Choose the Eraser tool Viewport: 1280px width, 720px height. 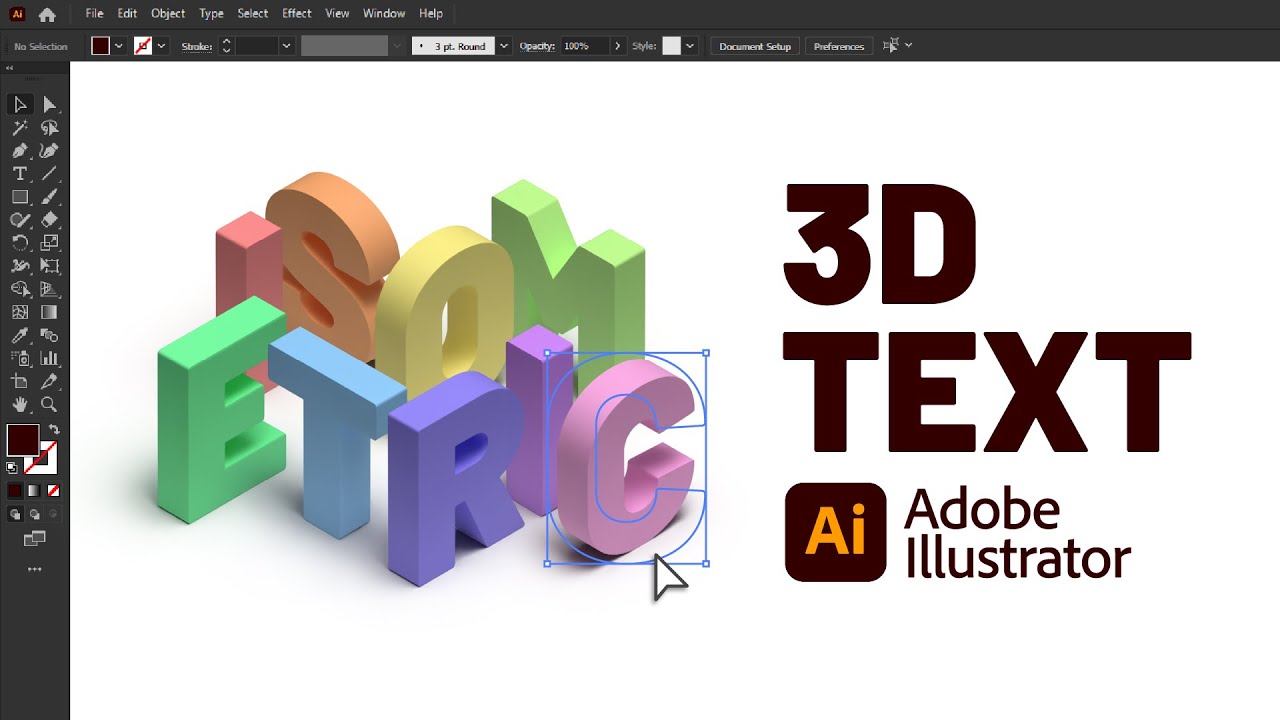click(49, 220)
